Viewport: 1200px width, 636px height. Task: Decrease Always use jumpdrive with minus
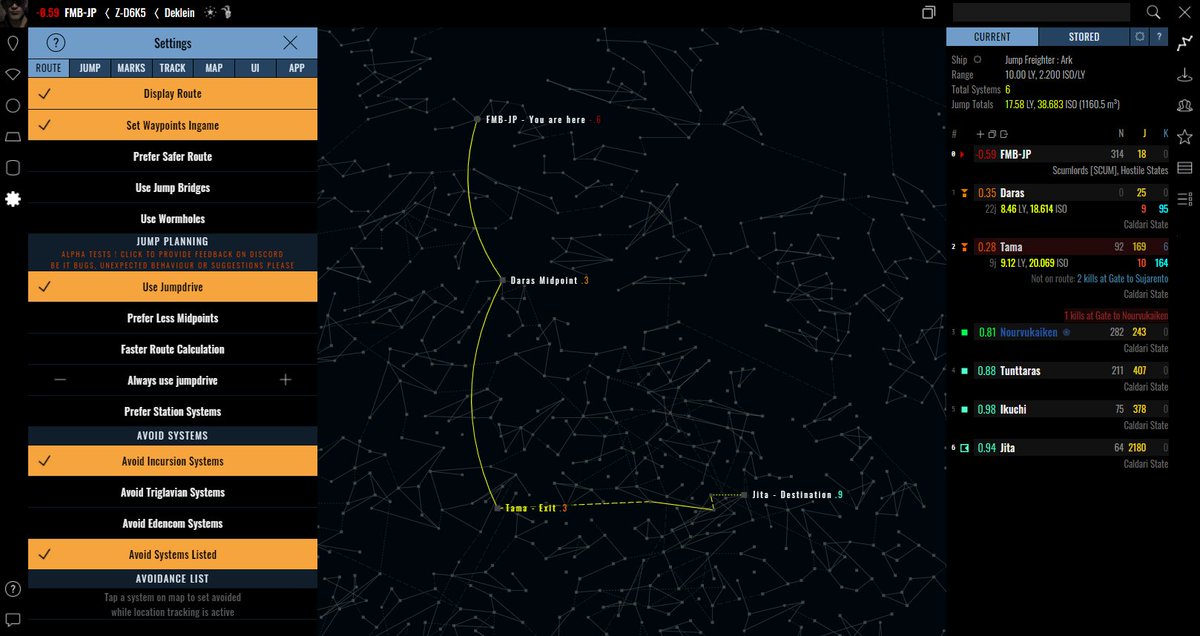(x=61, y=380)
